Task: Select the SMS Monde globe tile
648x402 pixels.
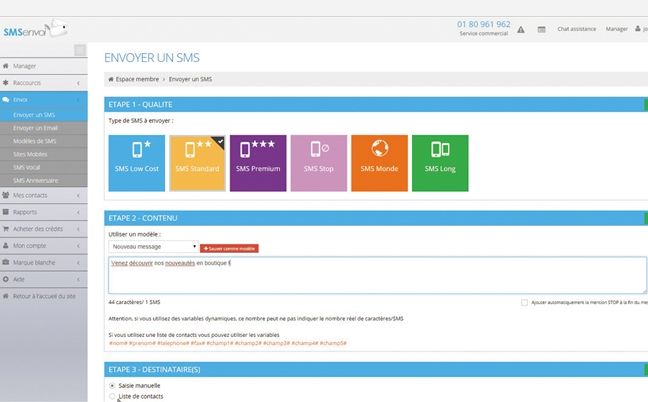Action: [379, 163]
